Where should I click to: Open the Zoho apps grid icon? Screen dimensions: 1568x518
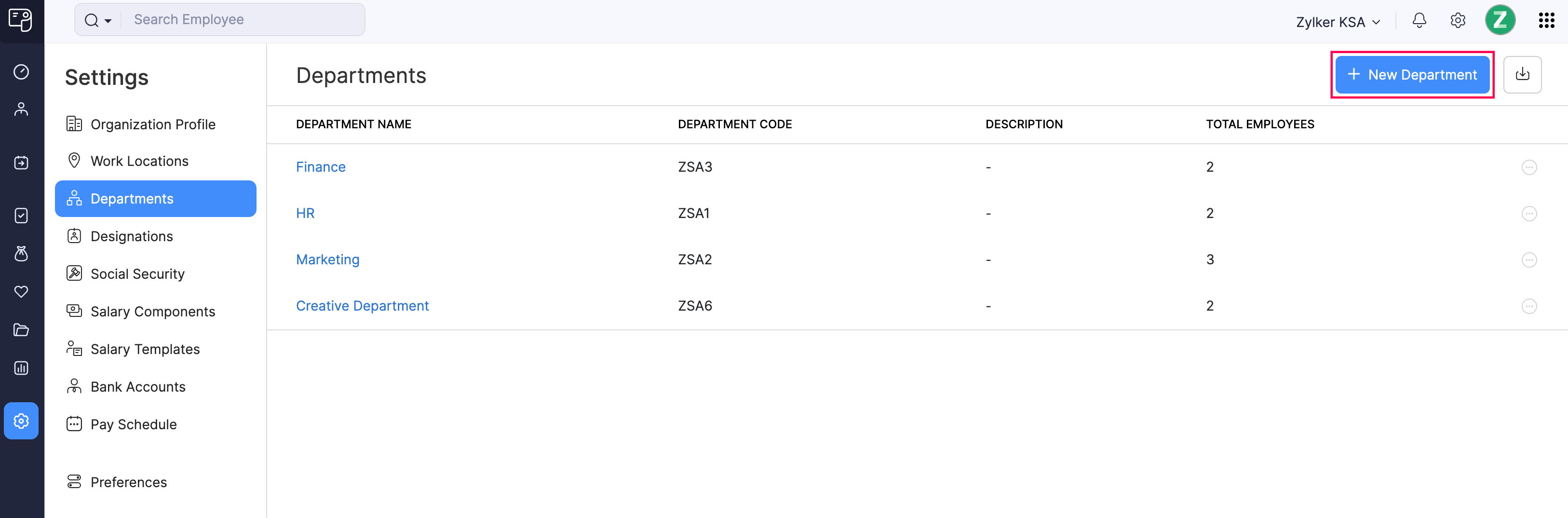pyautogui.click(x=1547, y=20)
